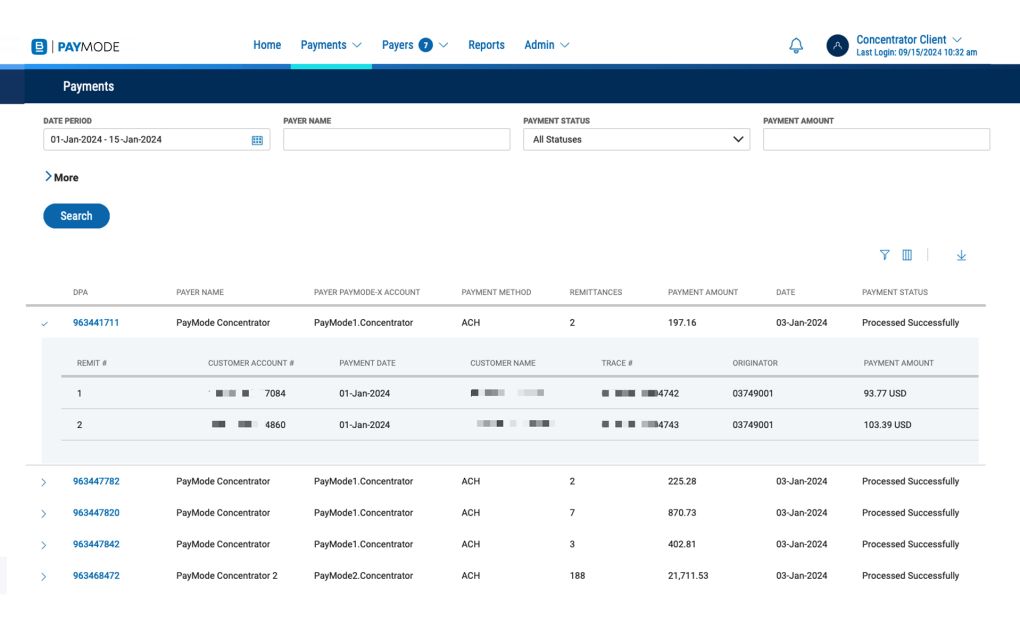Expand row for DPA 963447820
Viewport: 1020px width, 638px height.
[44, 514]
